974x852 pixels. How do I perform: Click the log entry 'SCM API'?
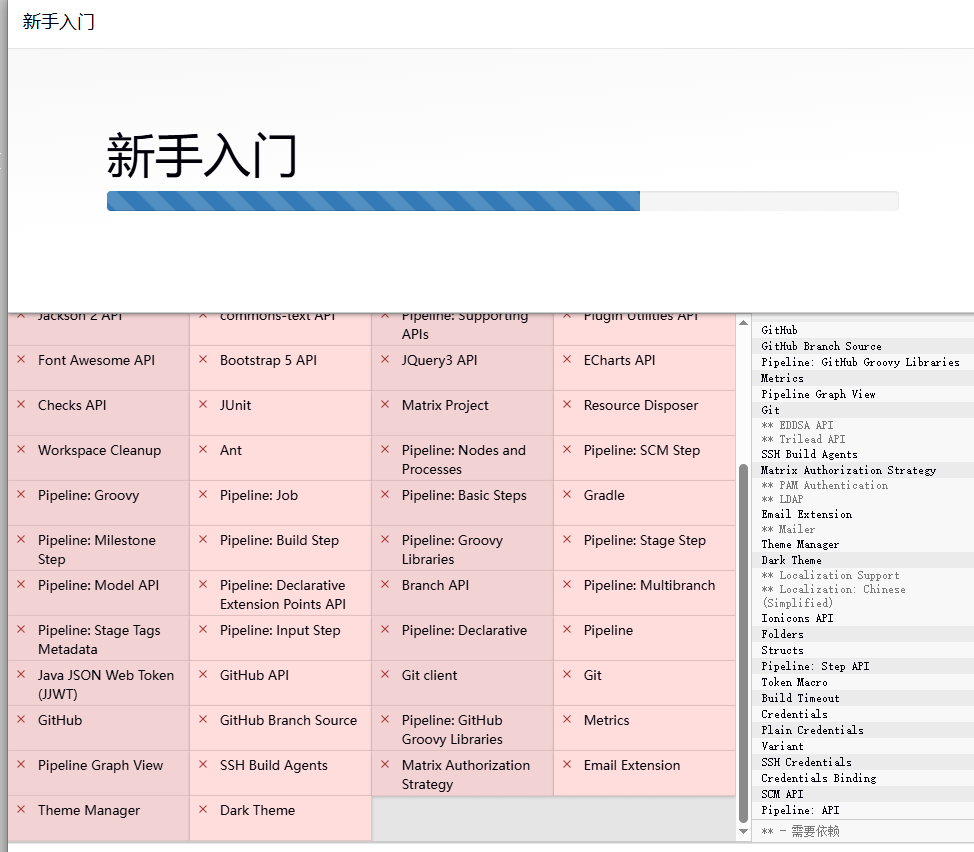click(782, 794)
